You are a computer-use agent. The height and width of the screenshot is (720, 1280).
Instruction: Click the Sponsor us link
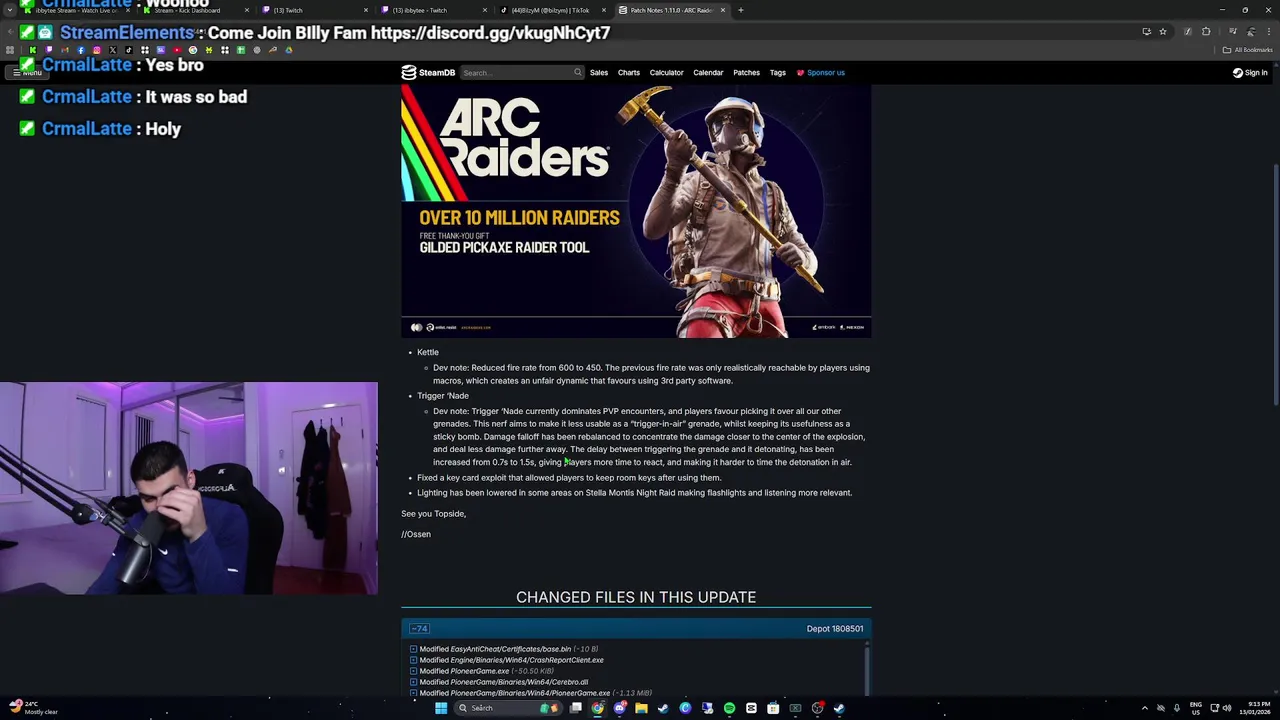[821, 72]
